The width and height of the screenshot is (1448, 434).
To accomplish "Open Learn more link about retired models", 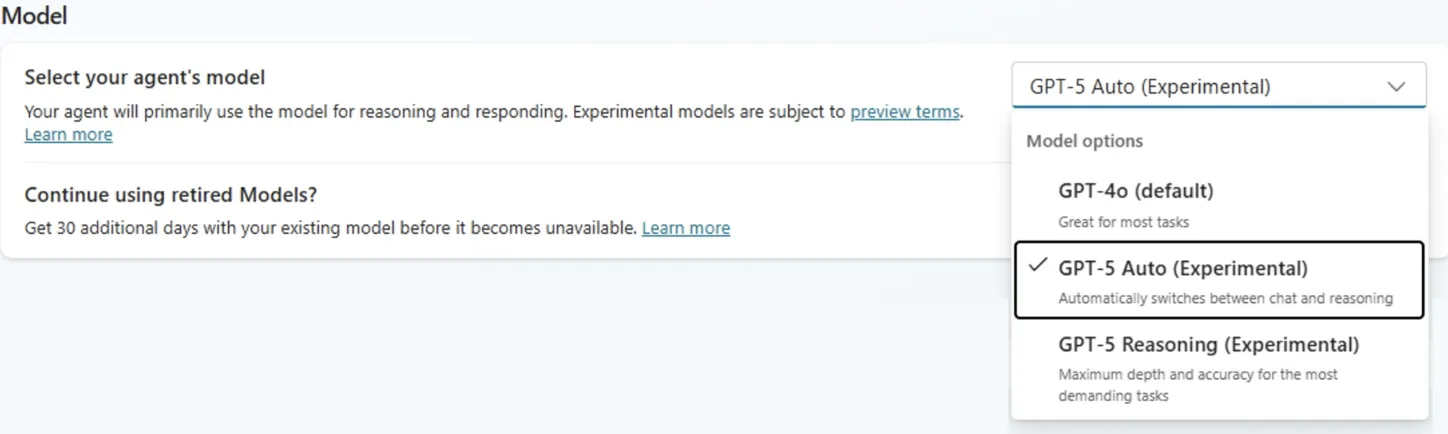I will click(685, 228).
